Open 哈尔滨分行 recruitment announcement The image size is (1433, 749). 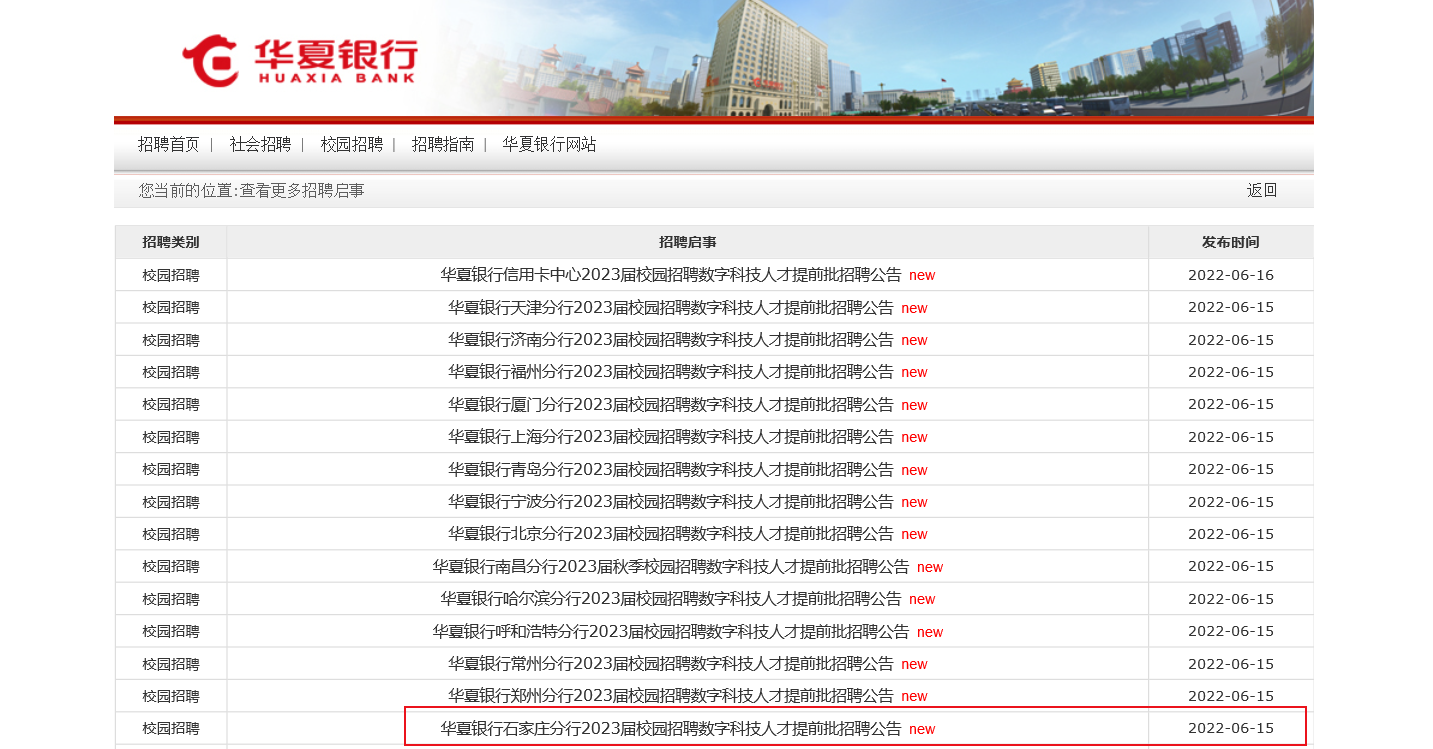pyautogui.click(x=671, y=598)
